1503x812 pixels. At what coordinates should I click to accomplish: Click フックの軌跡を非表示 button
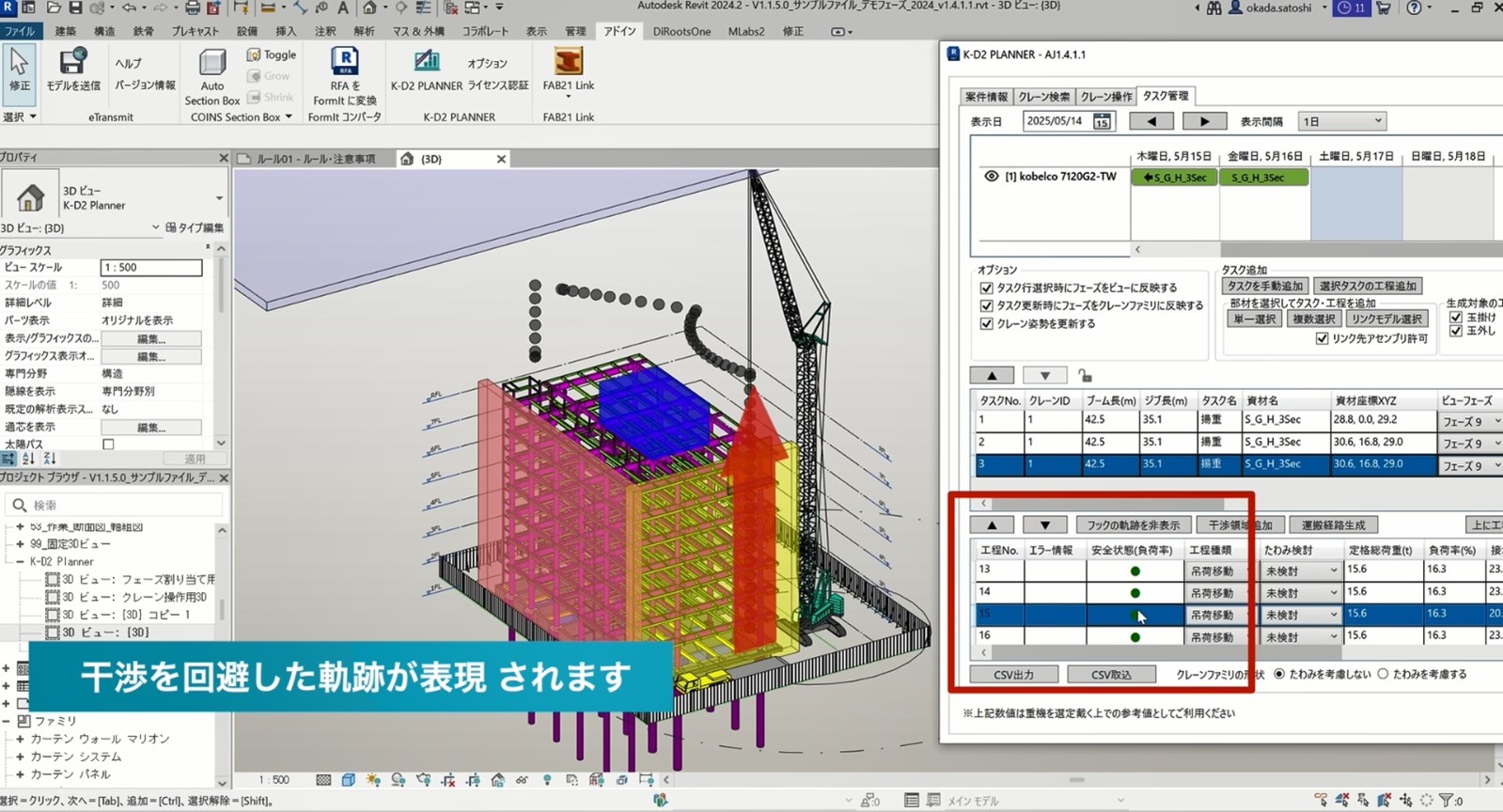tap(1132, 525)
